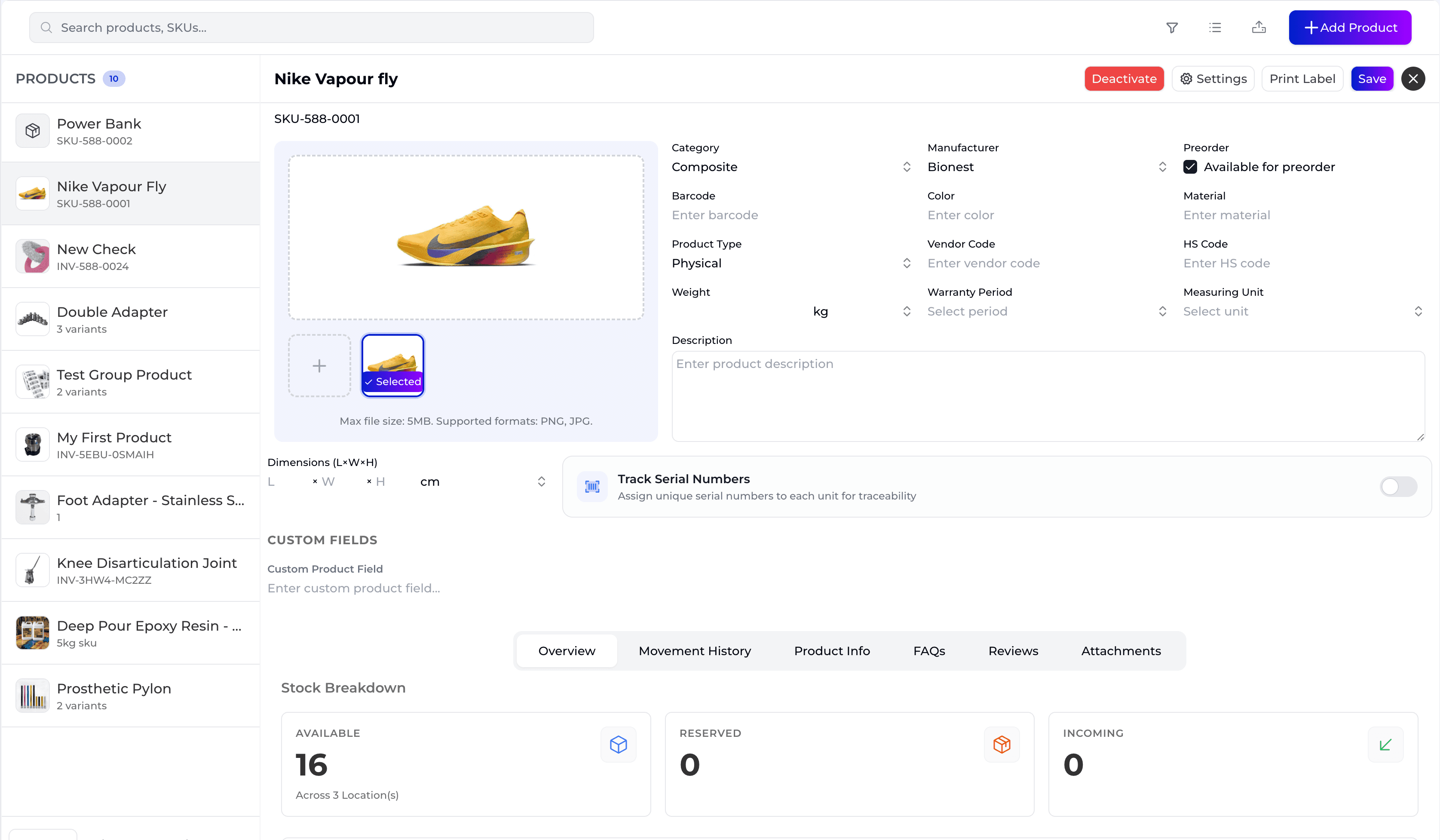
Task: Click the main product image dropzone
Action: coord(466,238)
